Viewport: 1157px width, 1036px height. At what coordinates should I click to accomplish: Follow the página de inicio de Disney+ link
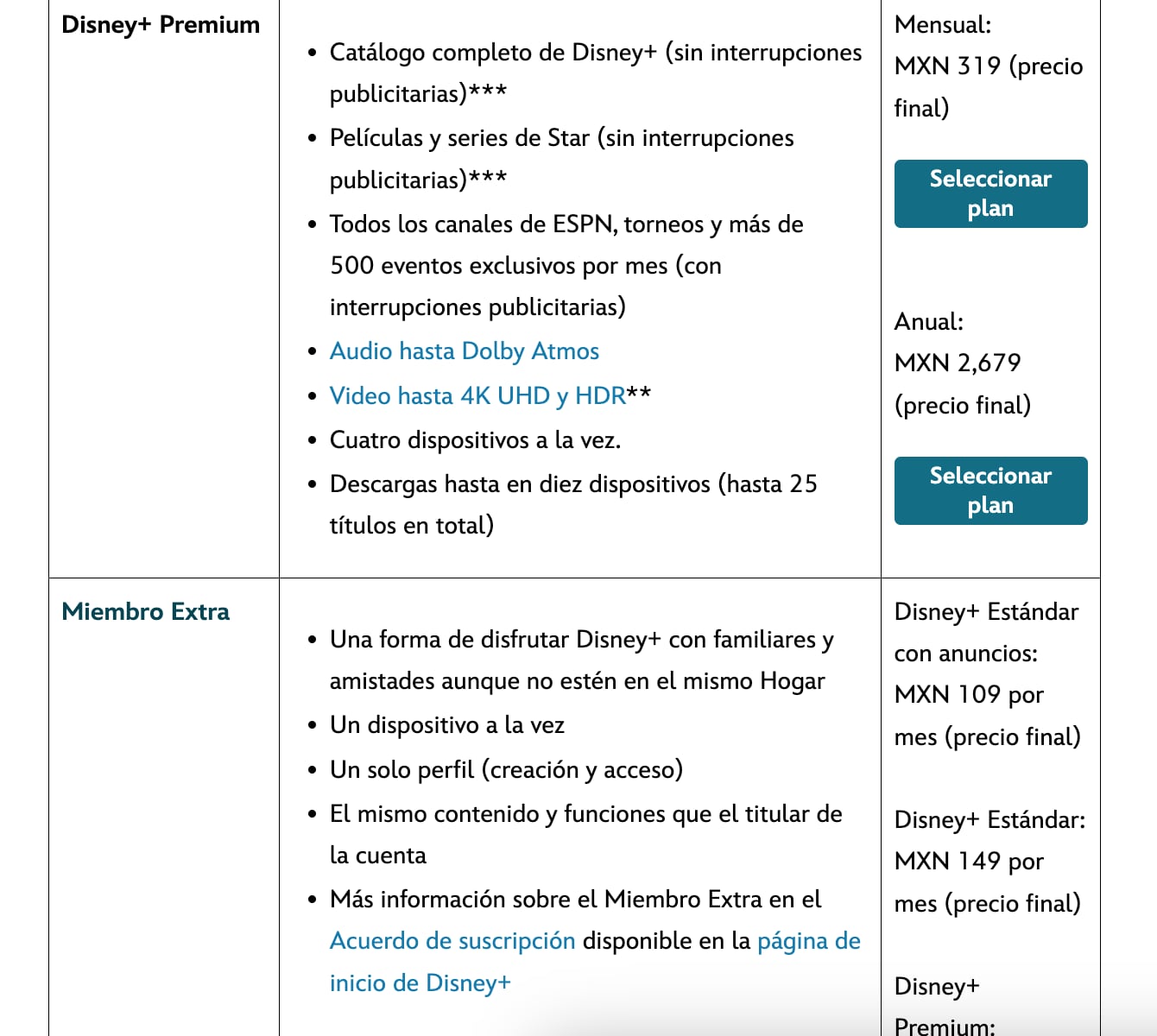click(x=595, y=962)
